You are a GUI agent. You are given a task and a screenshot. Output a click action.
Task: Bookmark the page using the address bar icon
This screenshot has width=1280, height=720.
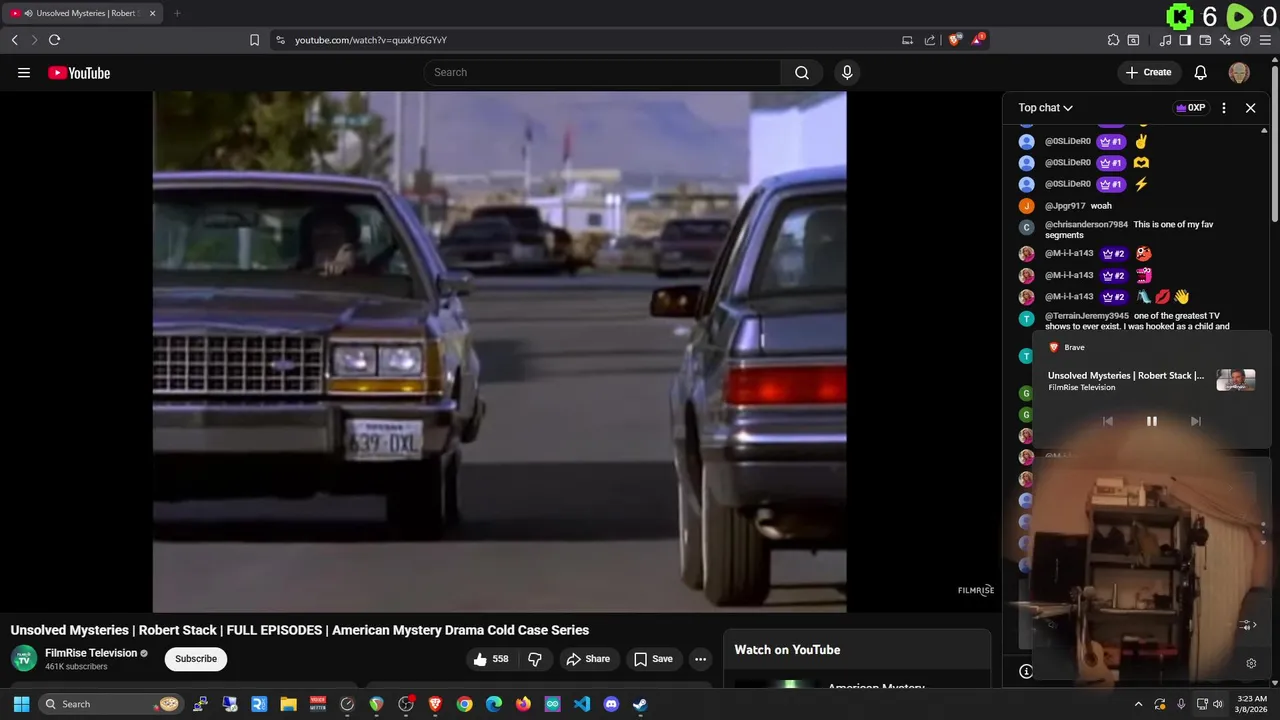point(254,40)
